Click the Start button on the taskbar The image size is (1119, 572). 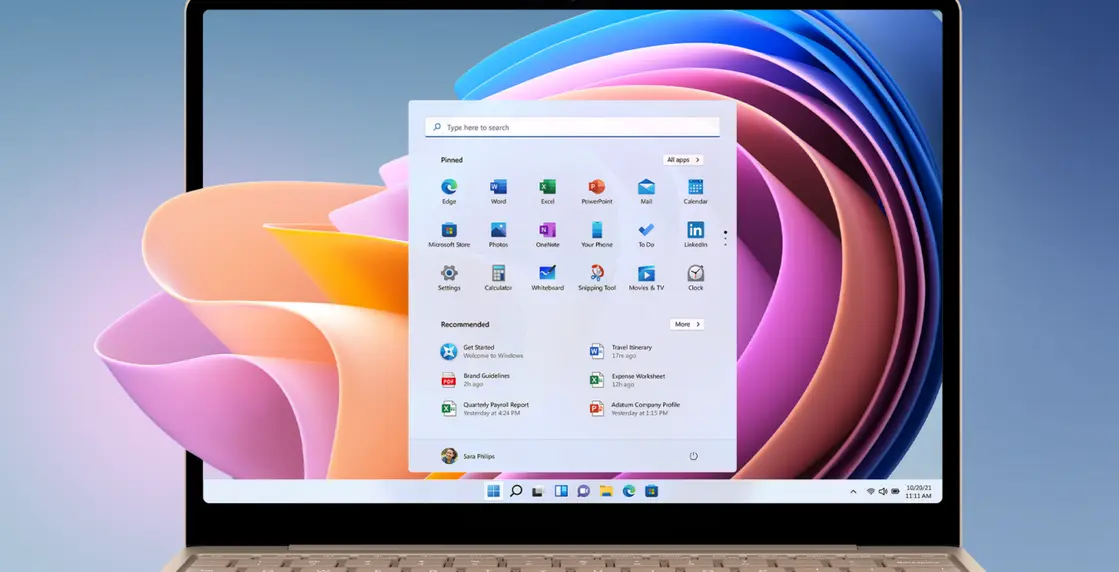[493, 491]
